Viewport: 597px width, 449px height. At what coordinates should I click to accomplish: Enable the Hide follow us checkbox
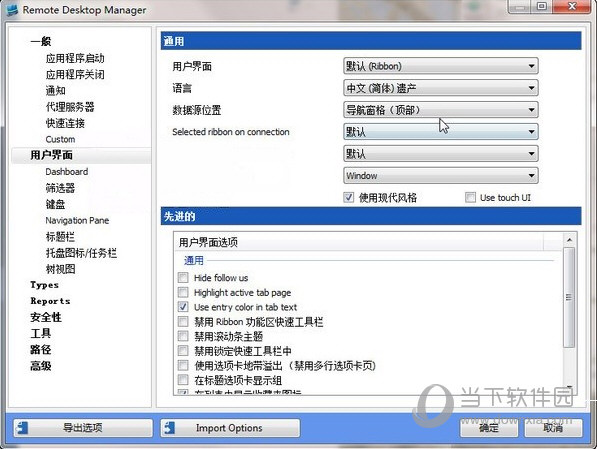click(183, 278)
